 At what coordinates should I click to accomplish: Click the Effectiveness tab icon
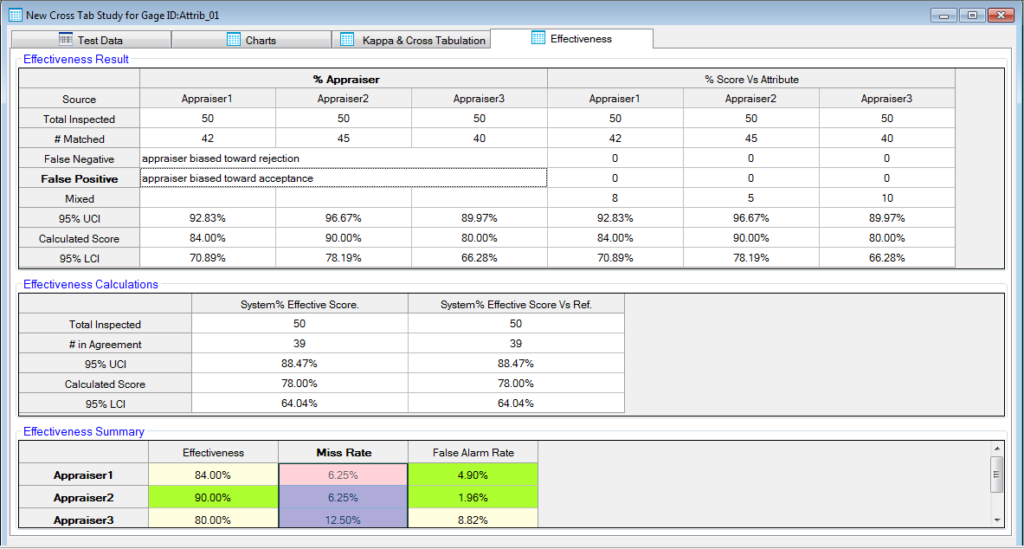[x=538, y=38]
